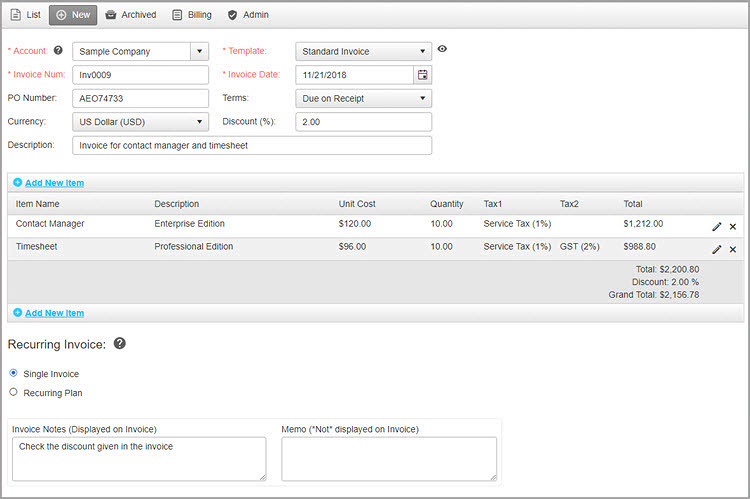
Task: Click the bottom Add New Item link
Action: pos(54,313)
